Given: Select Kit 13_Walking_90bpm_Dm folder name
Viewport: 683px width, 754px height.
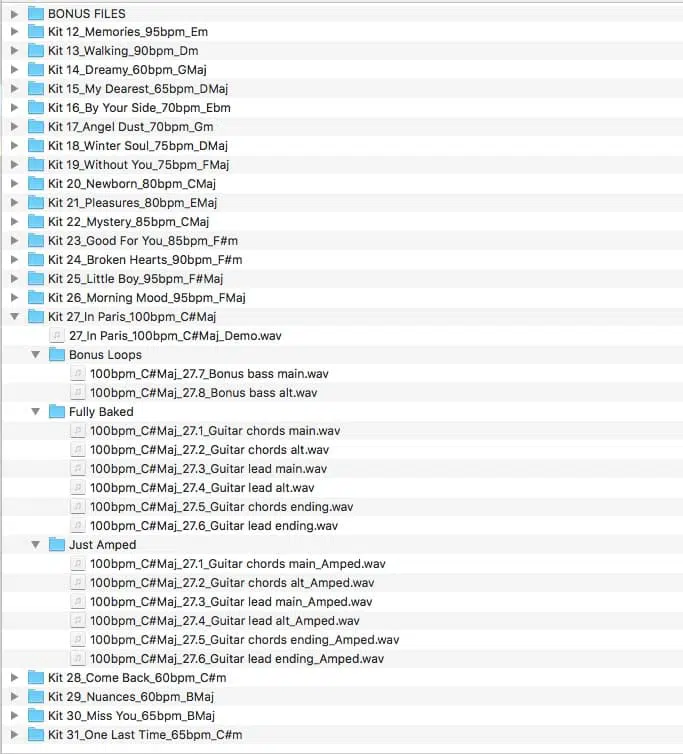Looking at the screenshot, I should point(123,51).
